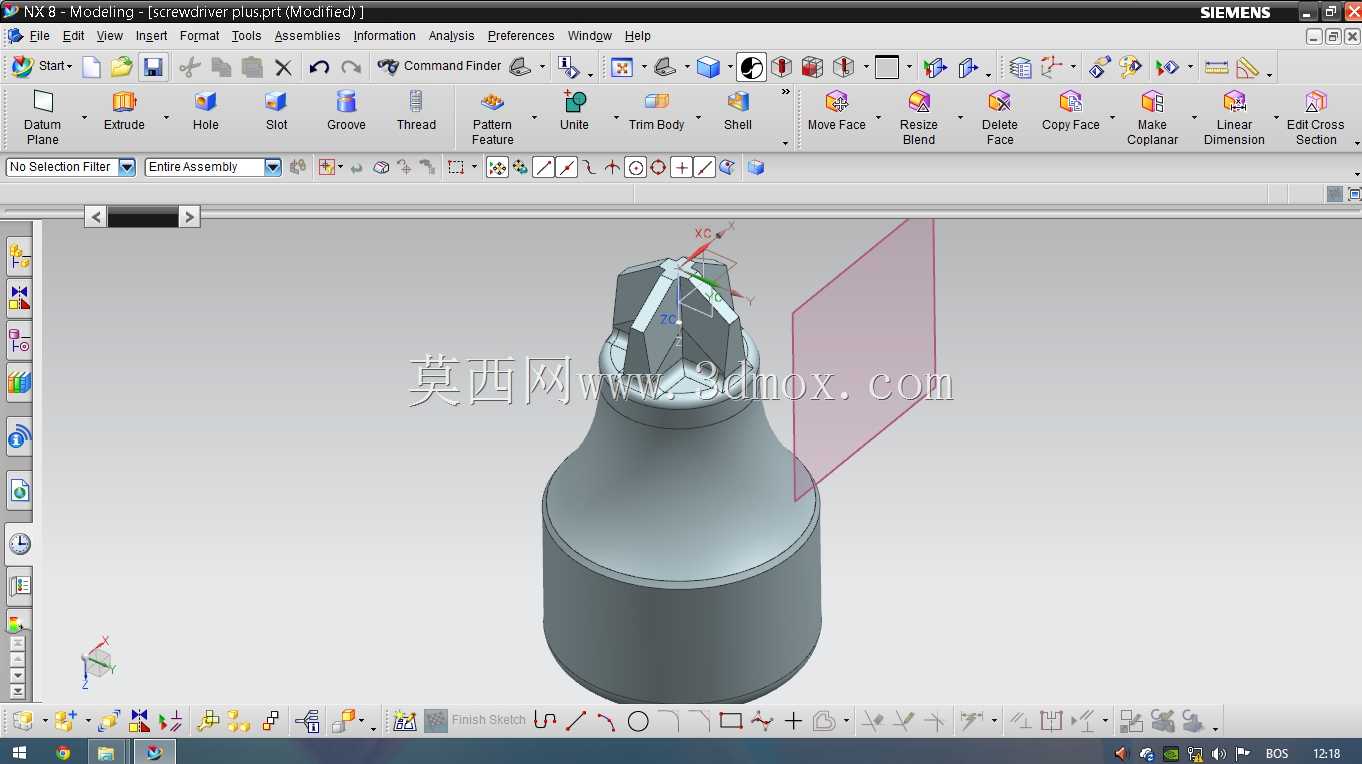Open the Analysis menu
The height and width of the screenshot is (764, 1362).
451,36
